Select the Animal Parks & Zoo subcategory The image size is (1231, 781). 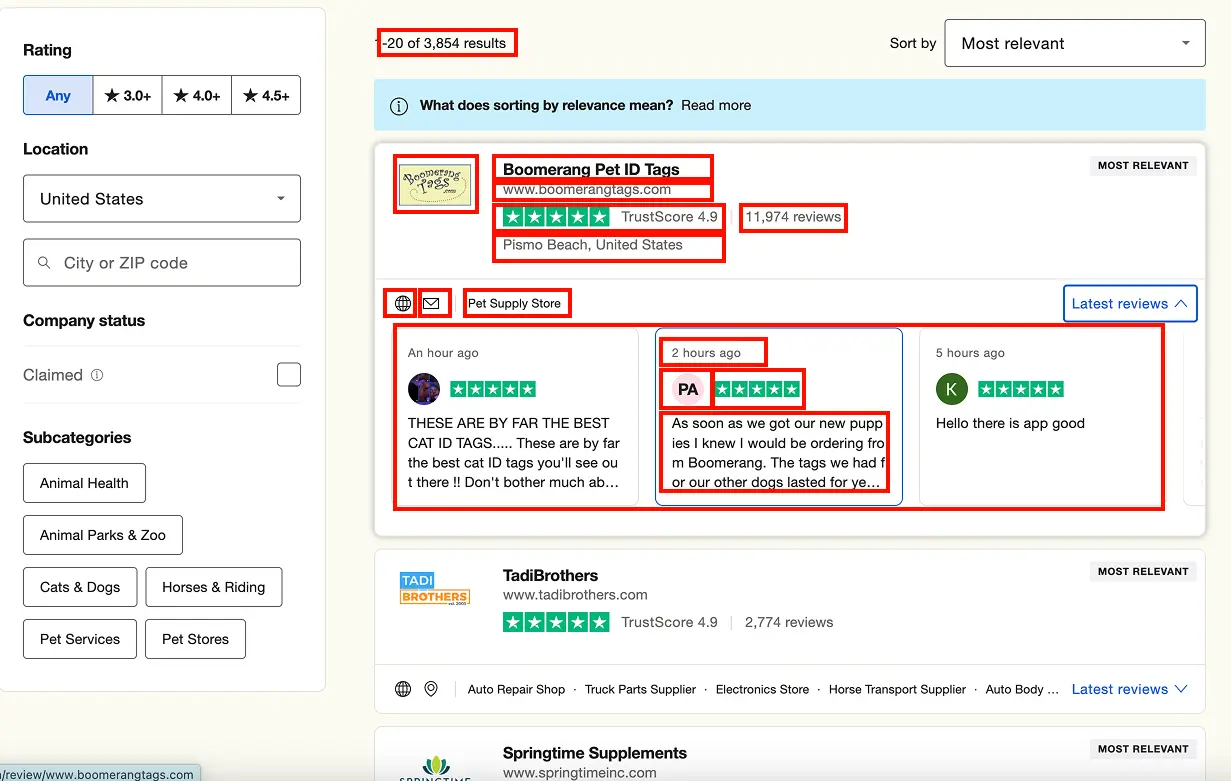[x=103, y=535]
